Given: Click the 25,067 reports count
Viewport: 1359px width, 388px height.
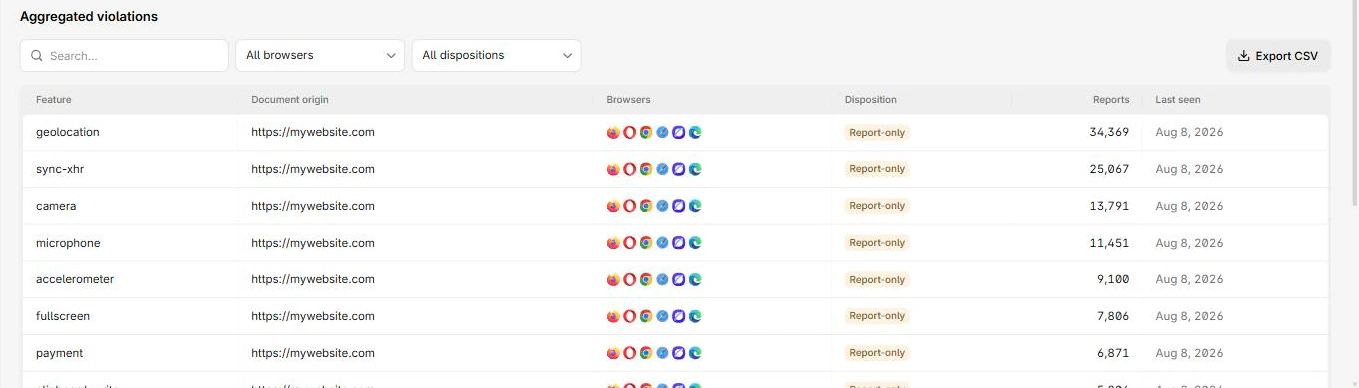Looking at the screenshot, I should [1109, 169].
